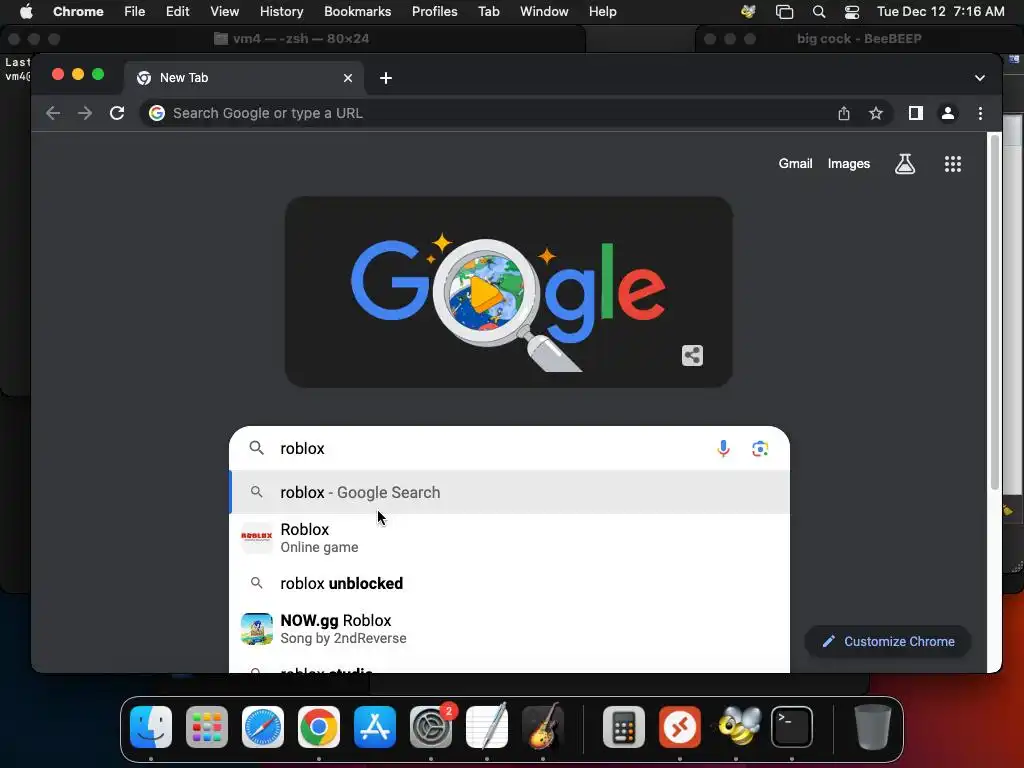Click the Chrome forward arrow button
1024x768 pixels.
click(85, 113)
